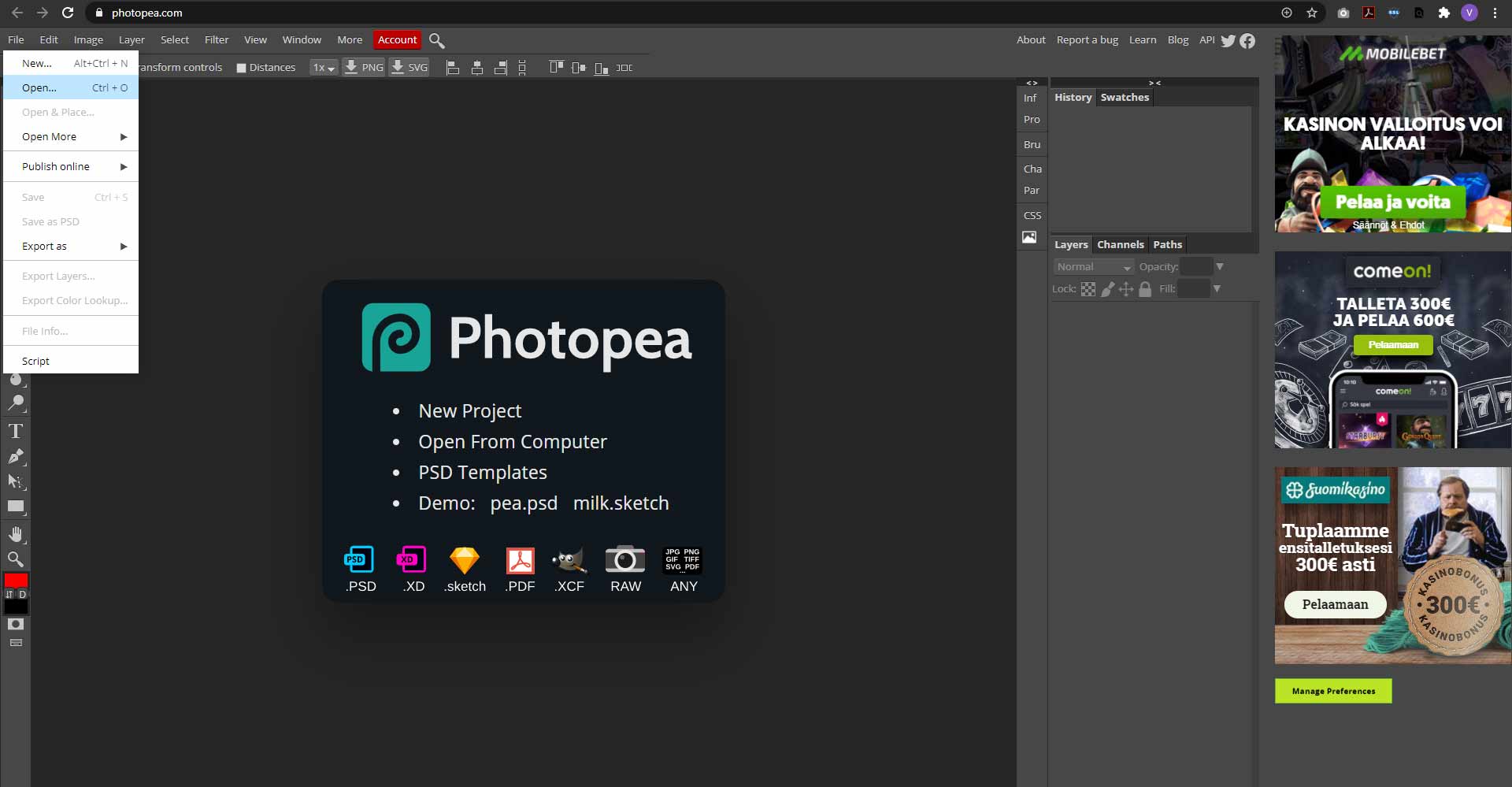Toggle Quick Mask mode

16,624
